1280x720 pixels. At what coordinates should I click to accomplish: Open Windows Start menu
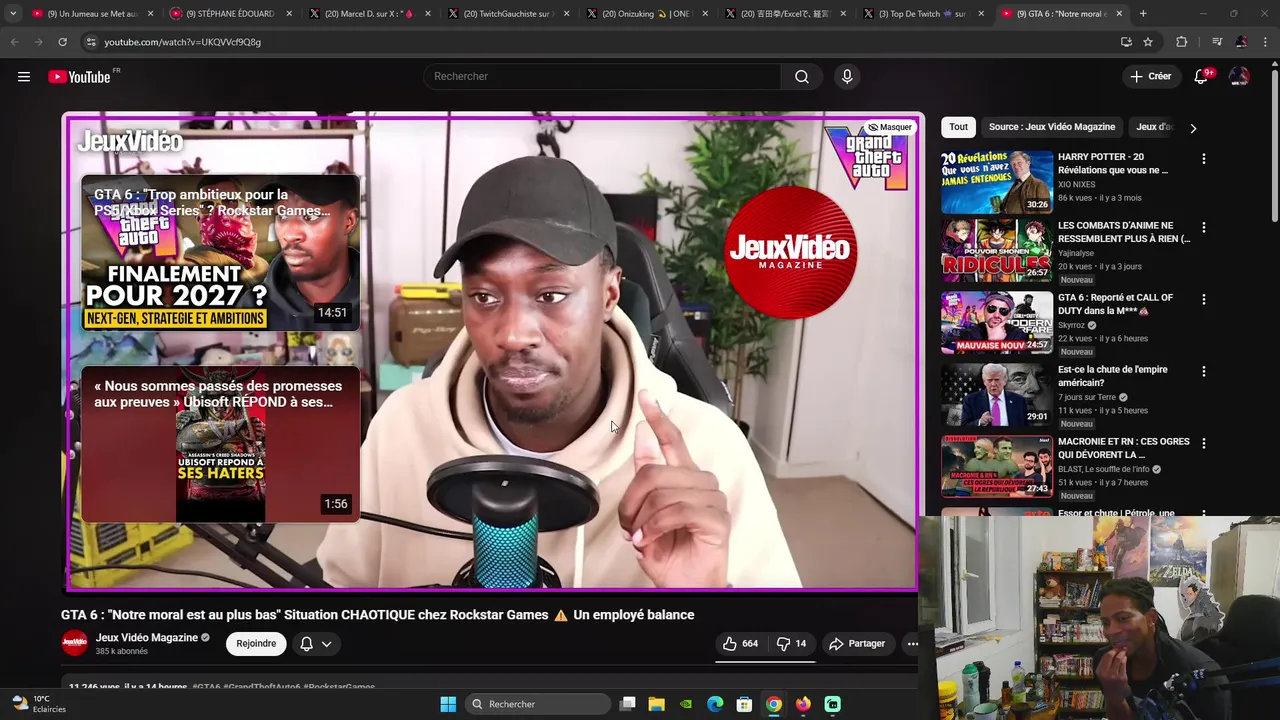(x=448, y=704)
